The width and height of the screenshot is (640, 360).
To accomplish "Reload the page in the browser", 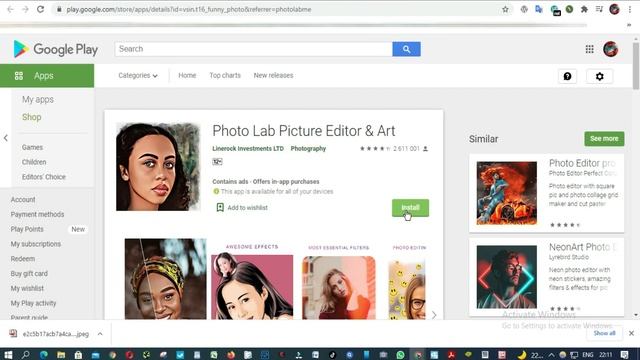I will [x=40, y=9].
